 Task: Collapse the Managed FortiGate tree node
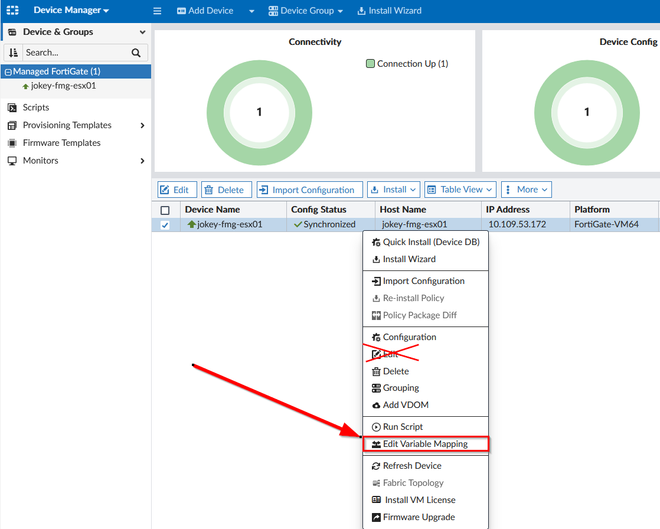click(8, 72)
